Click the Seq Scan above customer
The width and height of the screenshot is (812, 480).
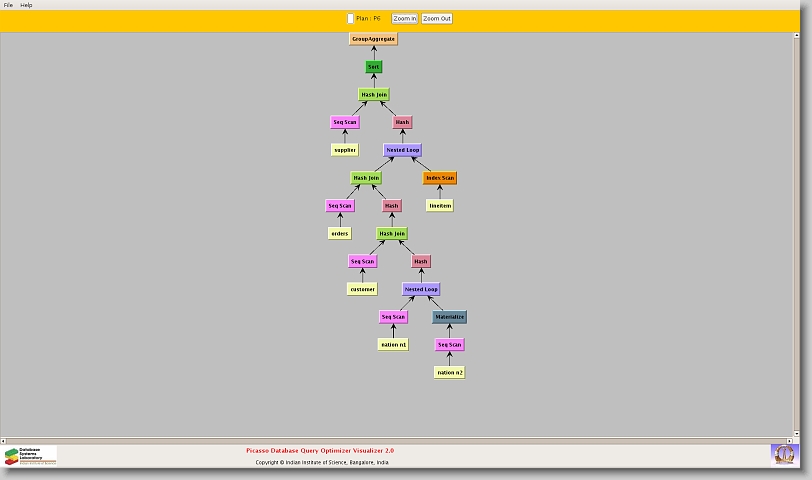[362, 261]
